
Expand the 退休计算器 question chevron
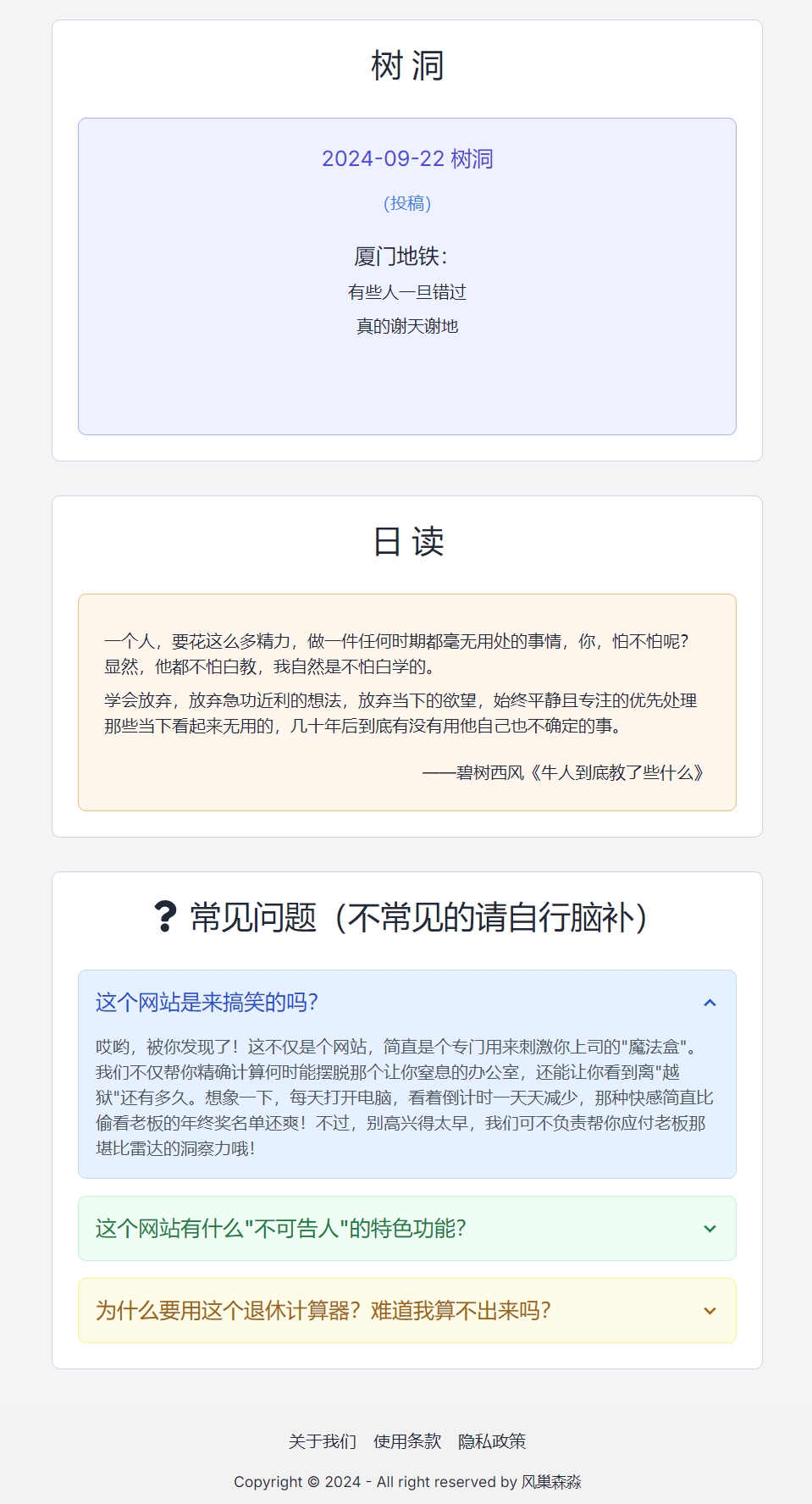[710, 1311]
